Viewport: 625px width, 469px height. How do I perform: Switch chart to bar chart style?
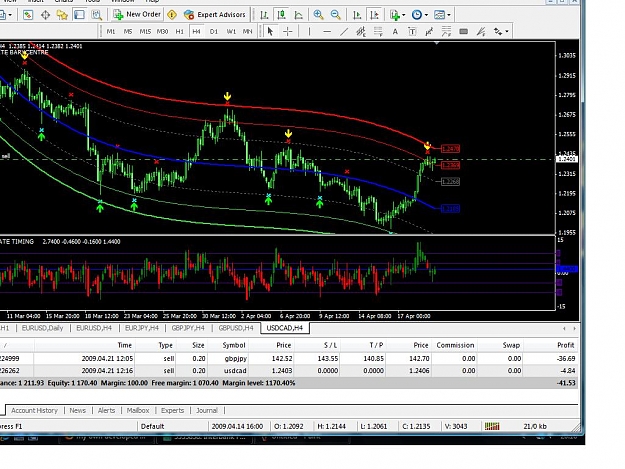click(x=264, y=15)
